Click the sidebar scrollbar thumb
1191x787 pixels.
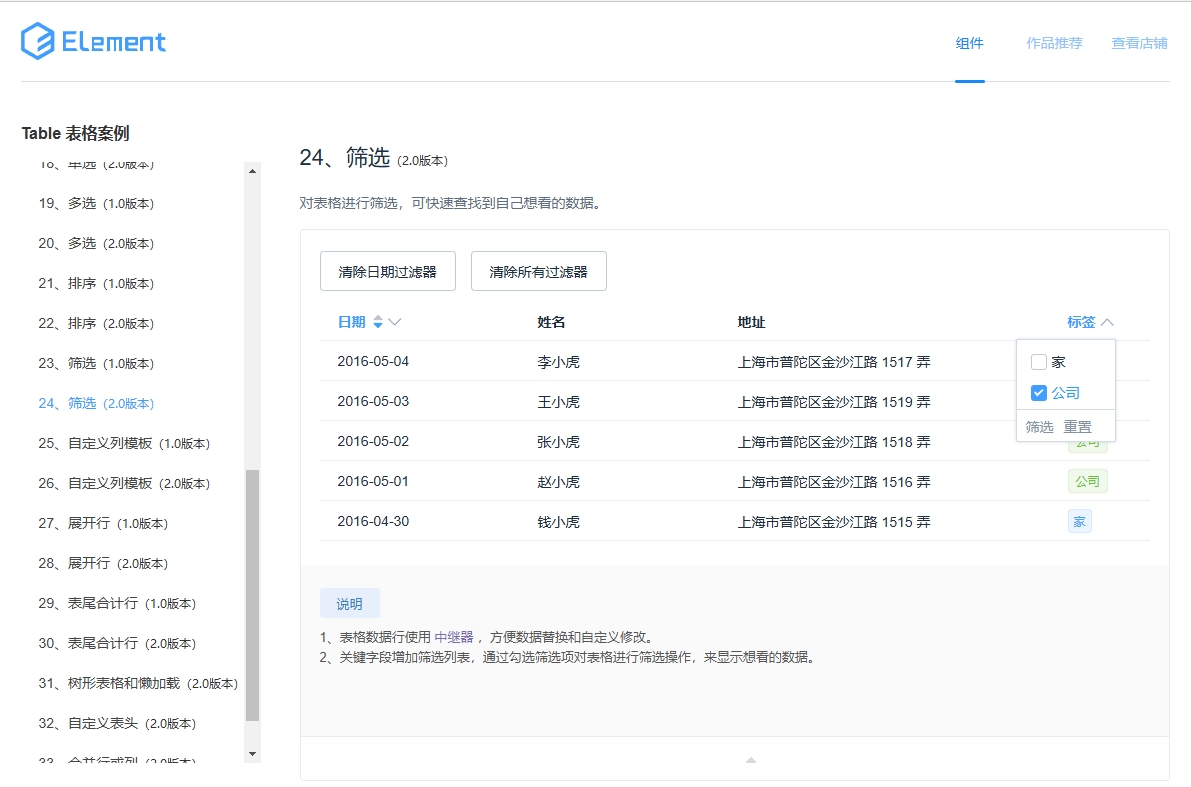252,596
